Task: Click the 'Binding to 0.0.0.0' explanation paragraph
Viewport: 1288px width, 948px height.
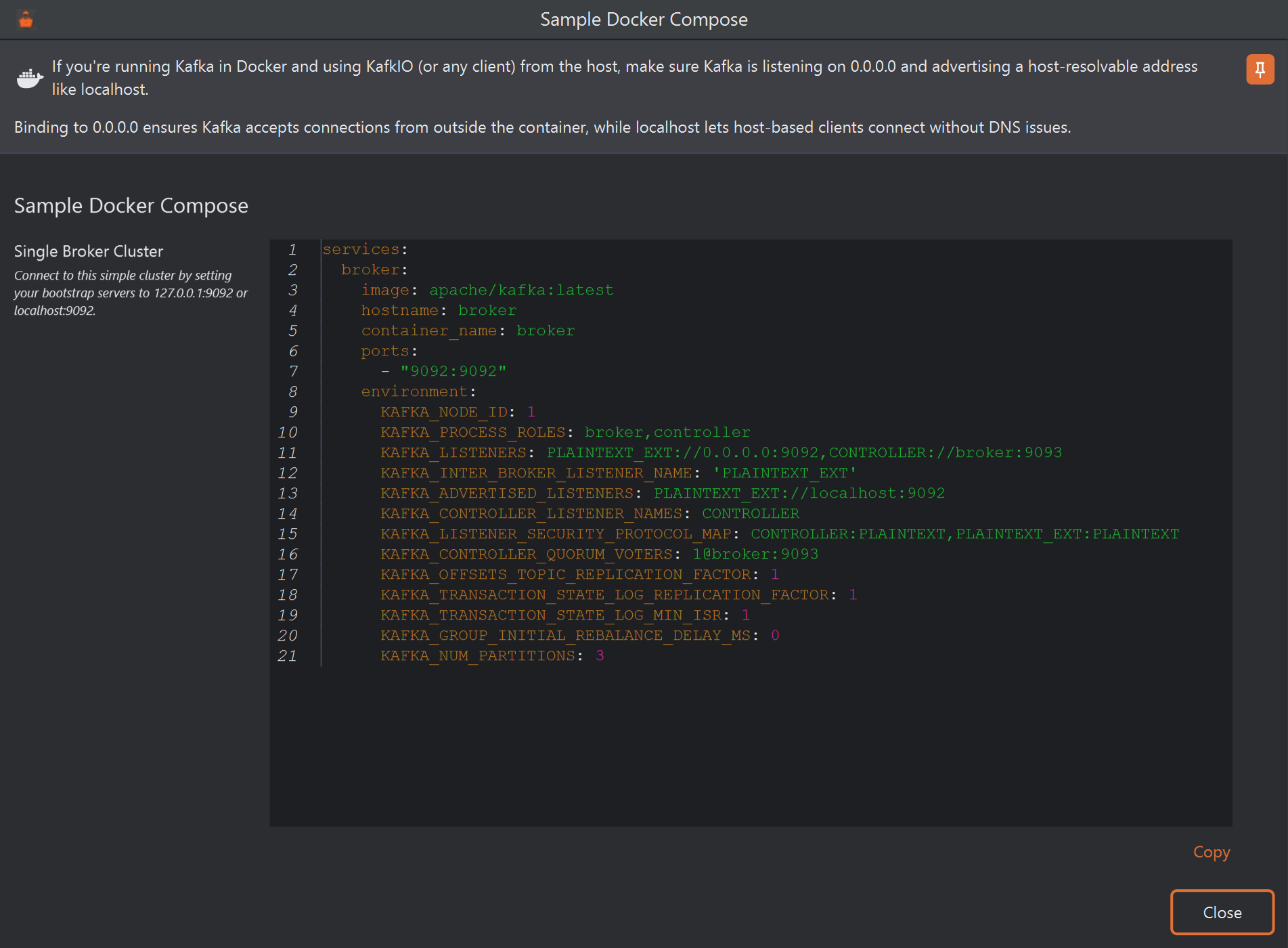Action: (x=542, y=127)
